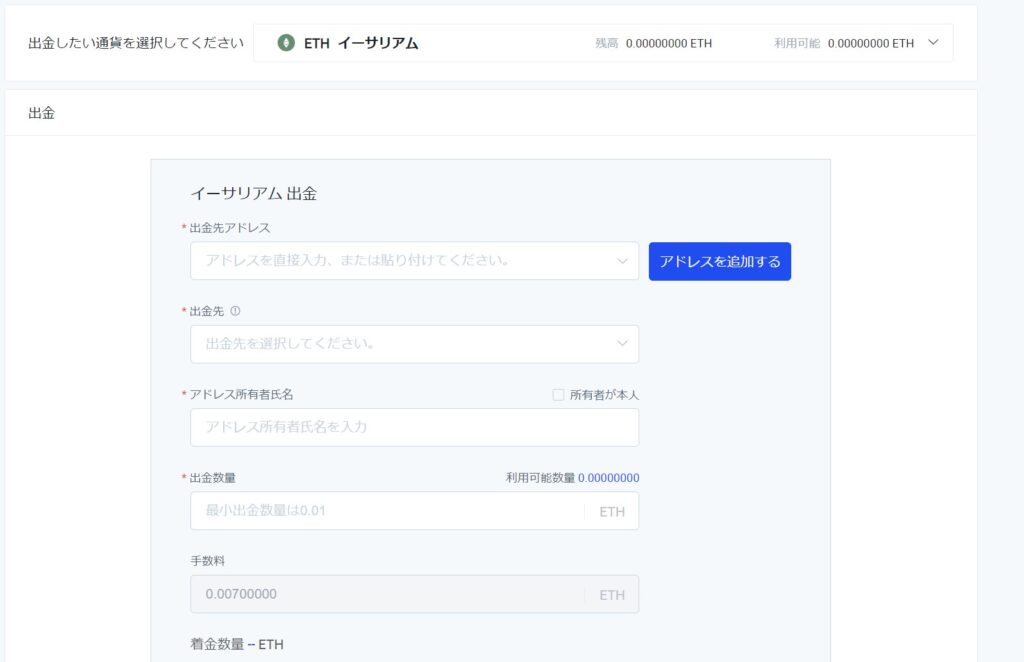Click the 利用可能 0.00000000 ETH text

click(x=844, y=43)
